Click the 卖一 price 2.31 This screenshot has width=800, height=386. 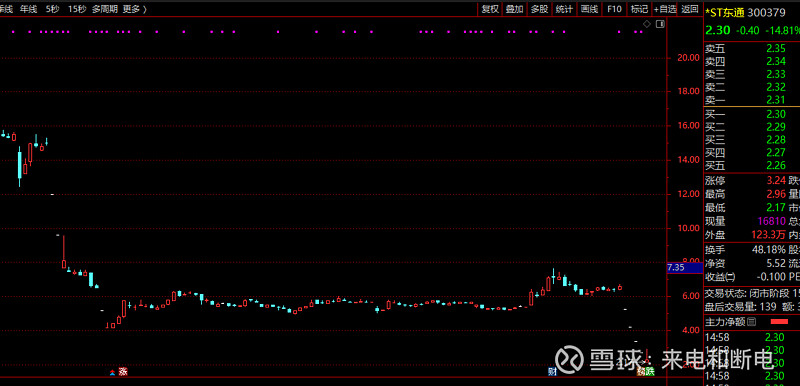coord(776,100)
